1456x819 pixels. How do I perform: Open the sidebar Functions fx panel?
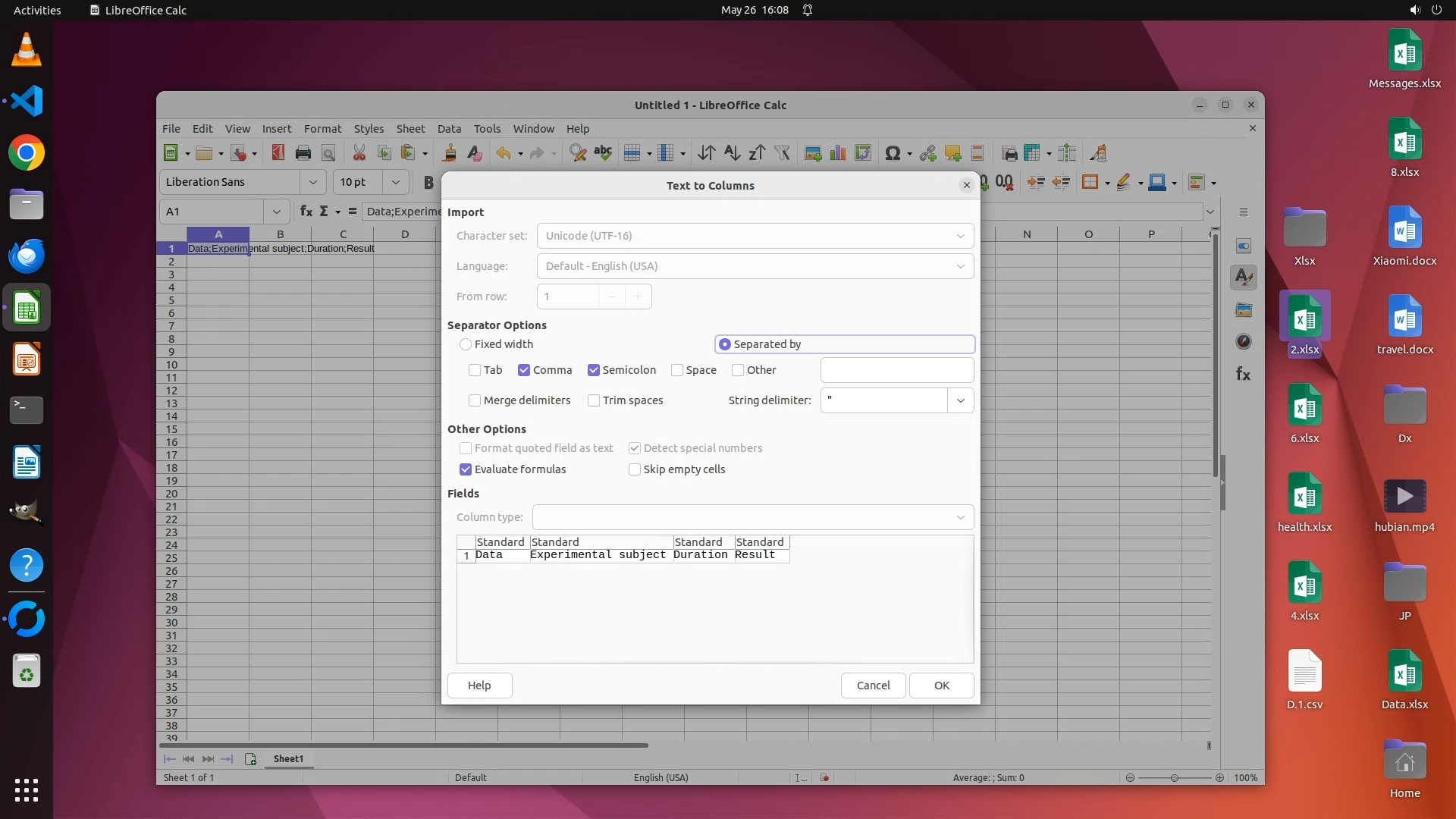click(x=1244, y=374)
